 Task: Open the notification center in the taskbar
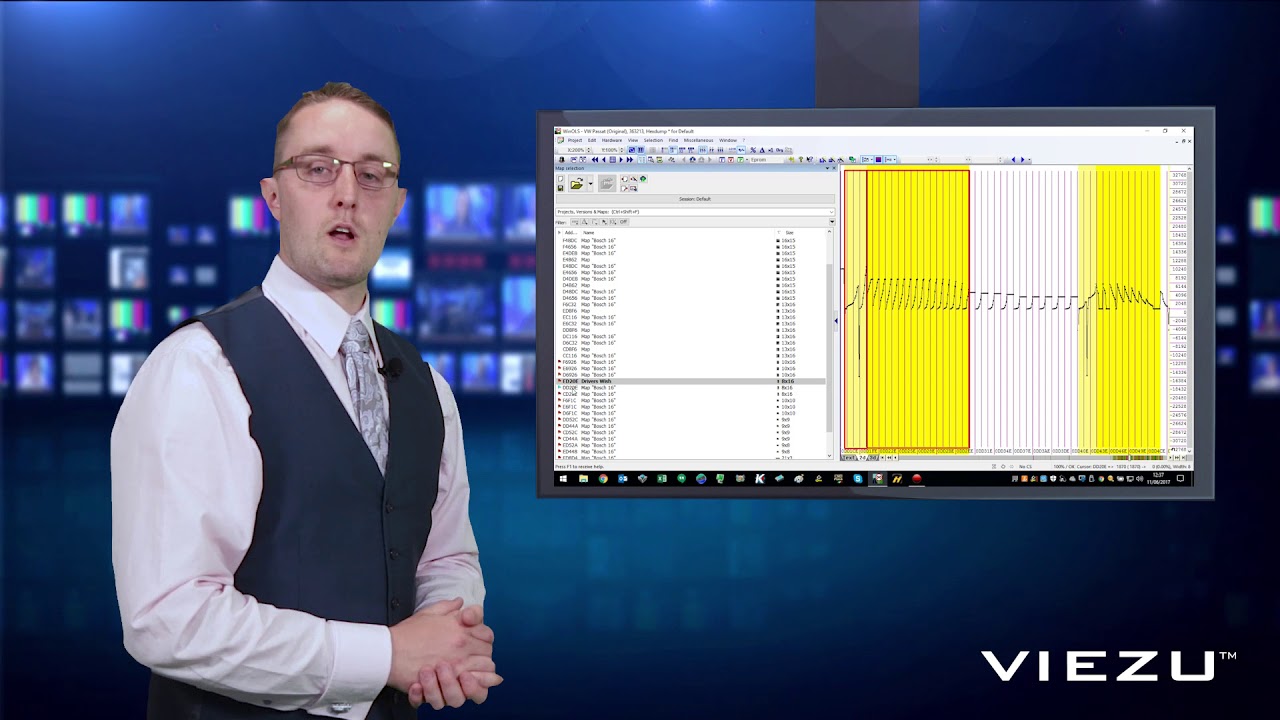click(1180, 478)
